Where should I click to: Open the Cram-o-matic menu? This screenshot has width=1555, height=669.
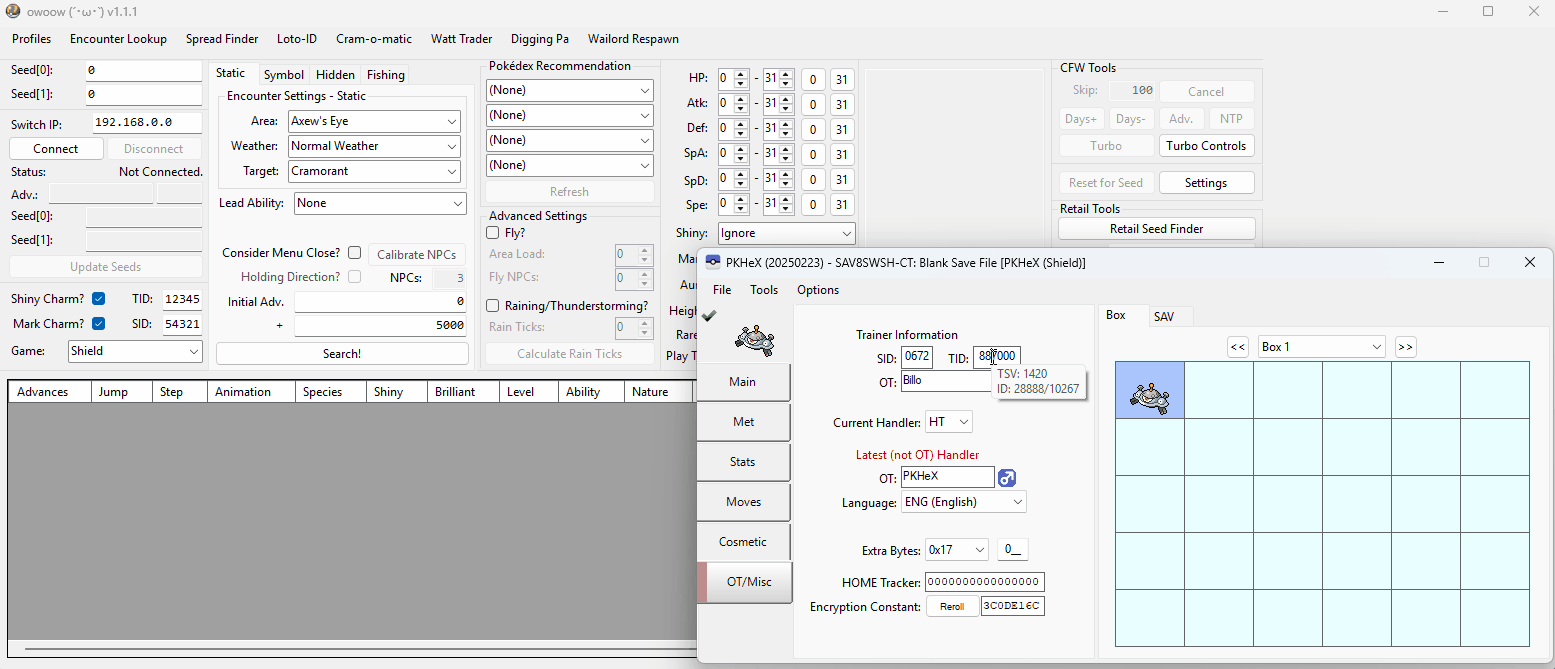pyautogui.click(x=374, y=39)
